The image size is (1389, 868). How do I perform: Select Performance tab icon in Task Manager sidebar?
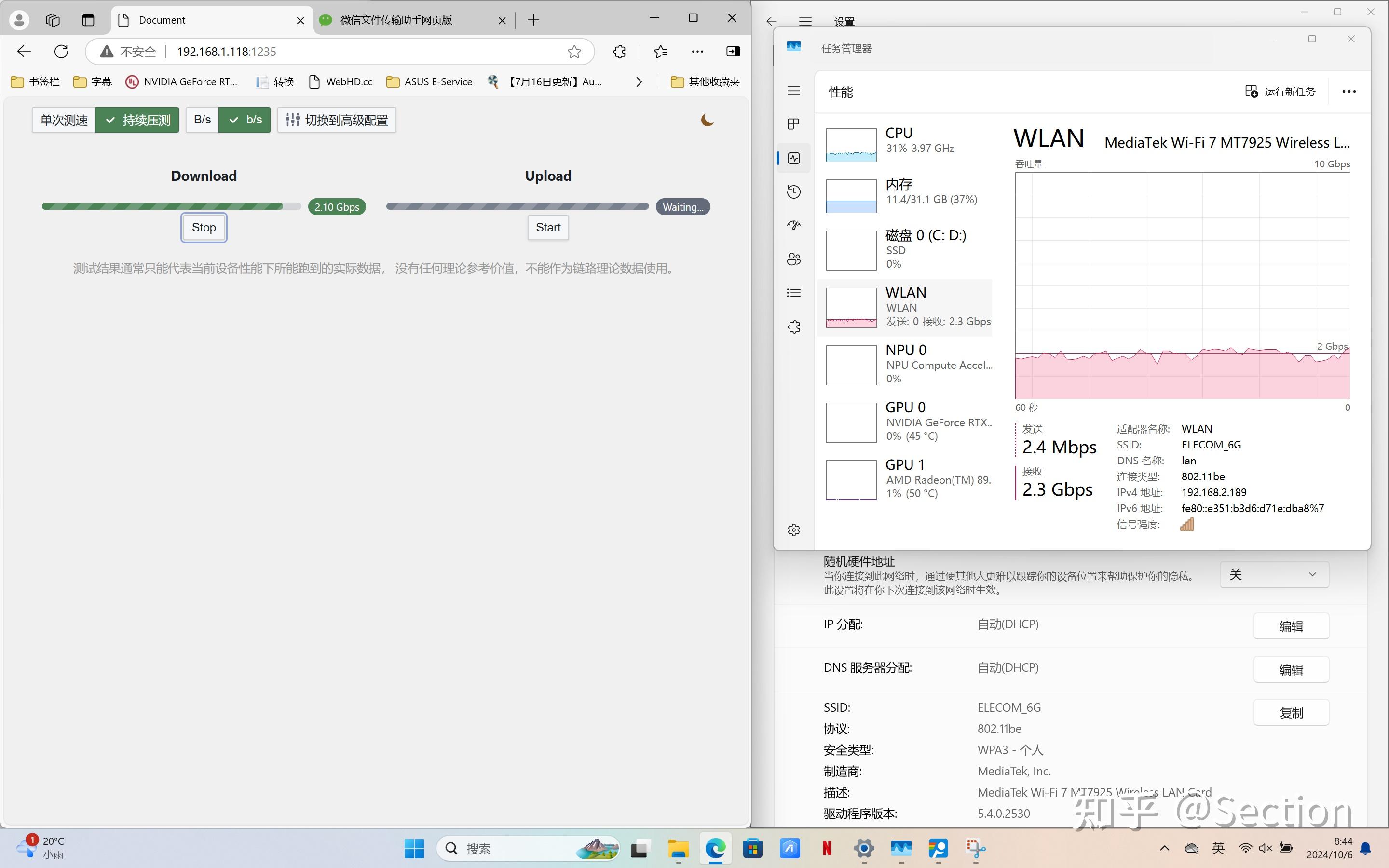794,158
